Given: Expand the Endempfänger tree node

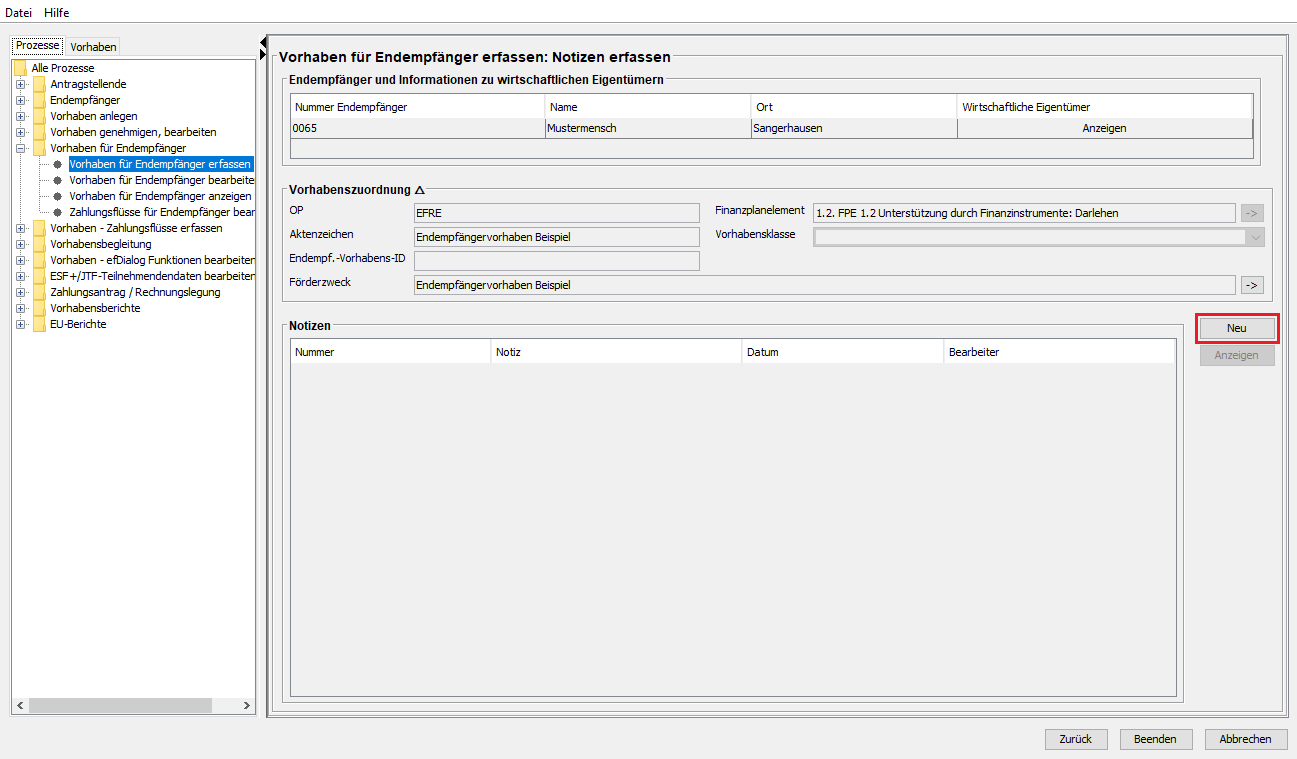Looking at the screenshot, I should point(20,100).
